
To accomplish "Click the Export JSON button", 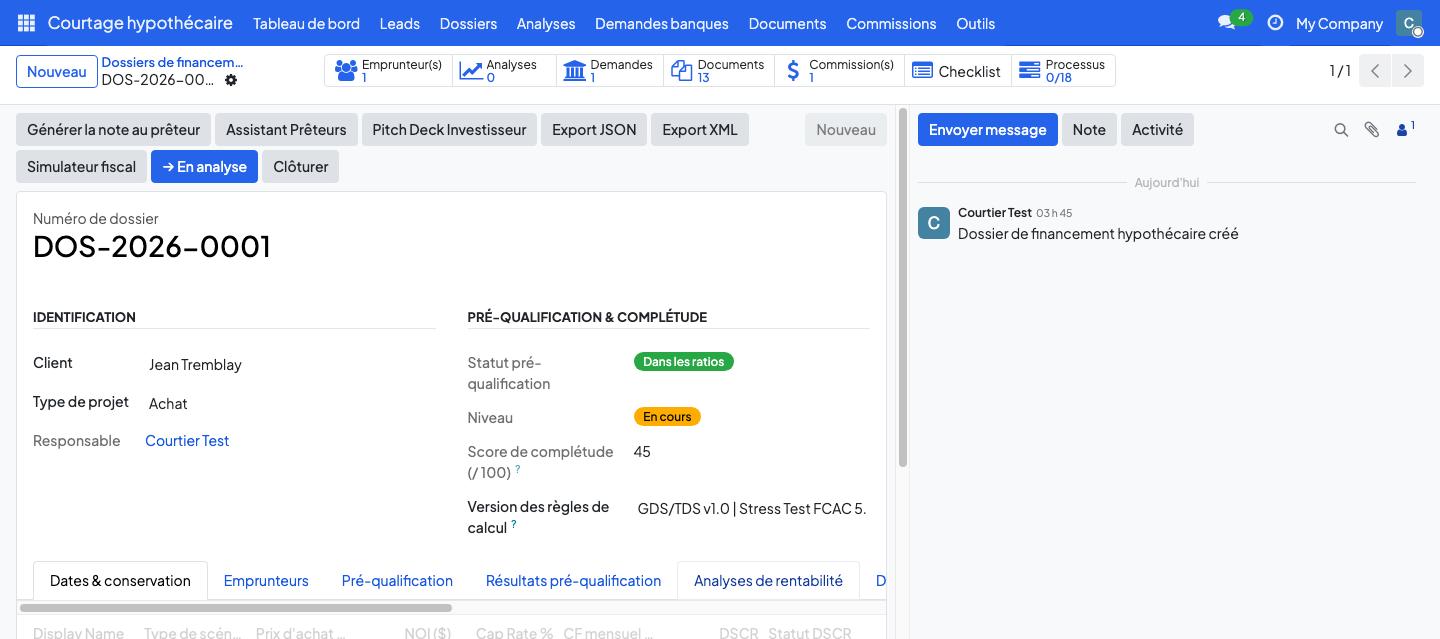I will [x=594, y=130].
